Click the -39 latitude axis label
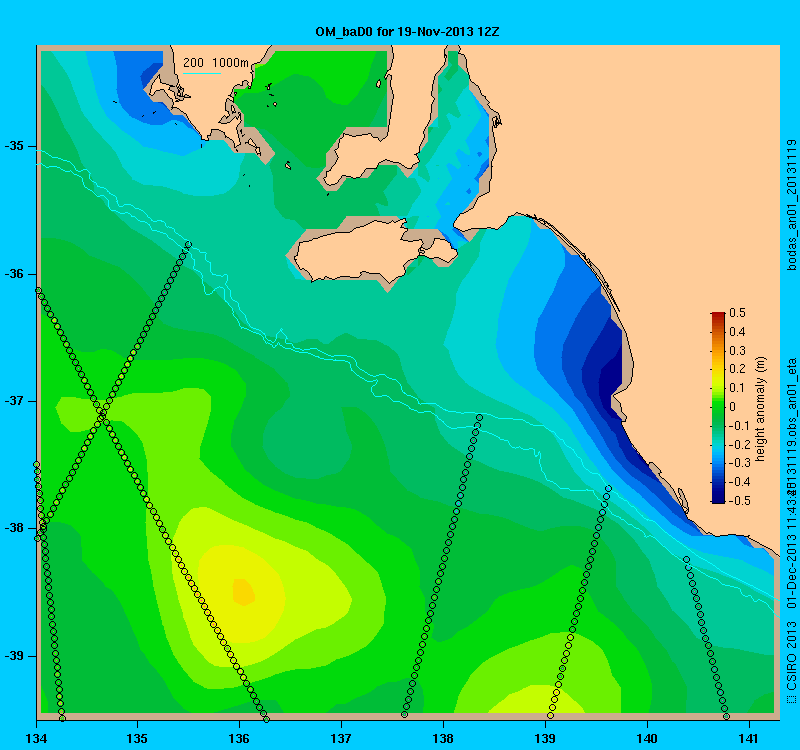The image size is (800, 750). point(14,656)
